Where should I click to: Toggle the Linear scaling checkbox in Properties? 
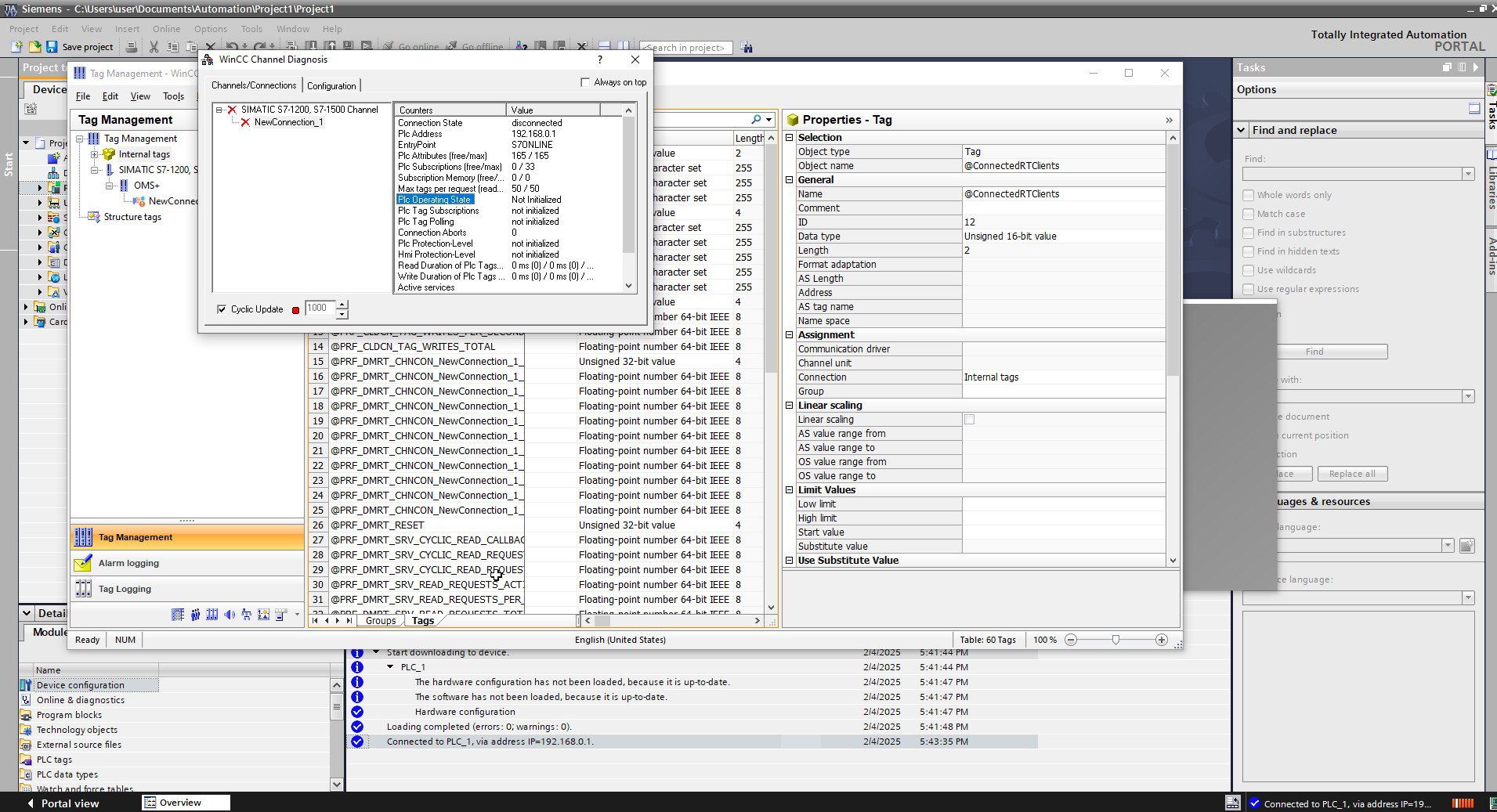(969, 420)
